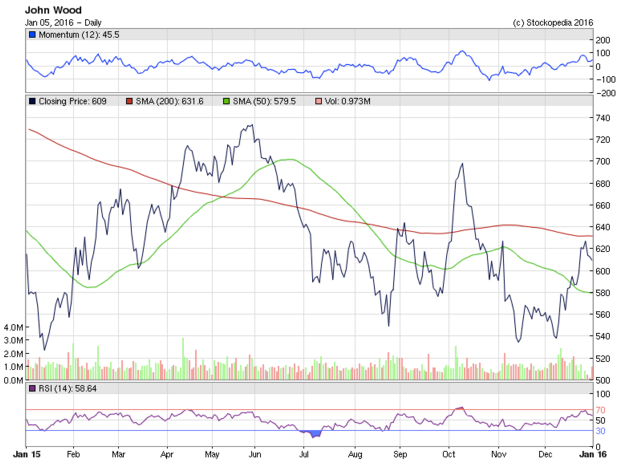620x469 pixels.
Task: Click the 'RSI (14): 58.64' label
Action: coord(68,389)
